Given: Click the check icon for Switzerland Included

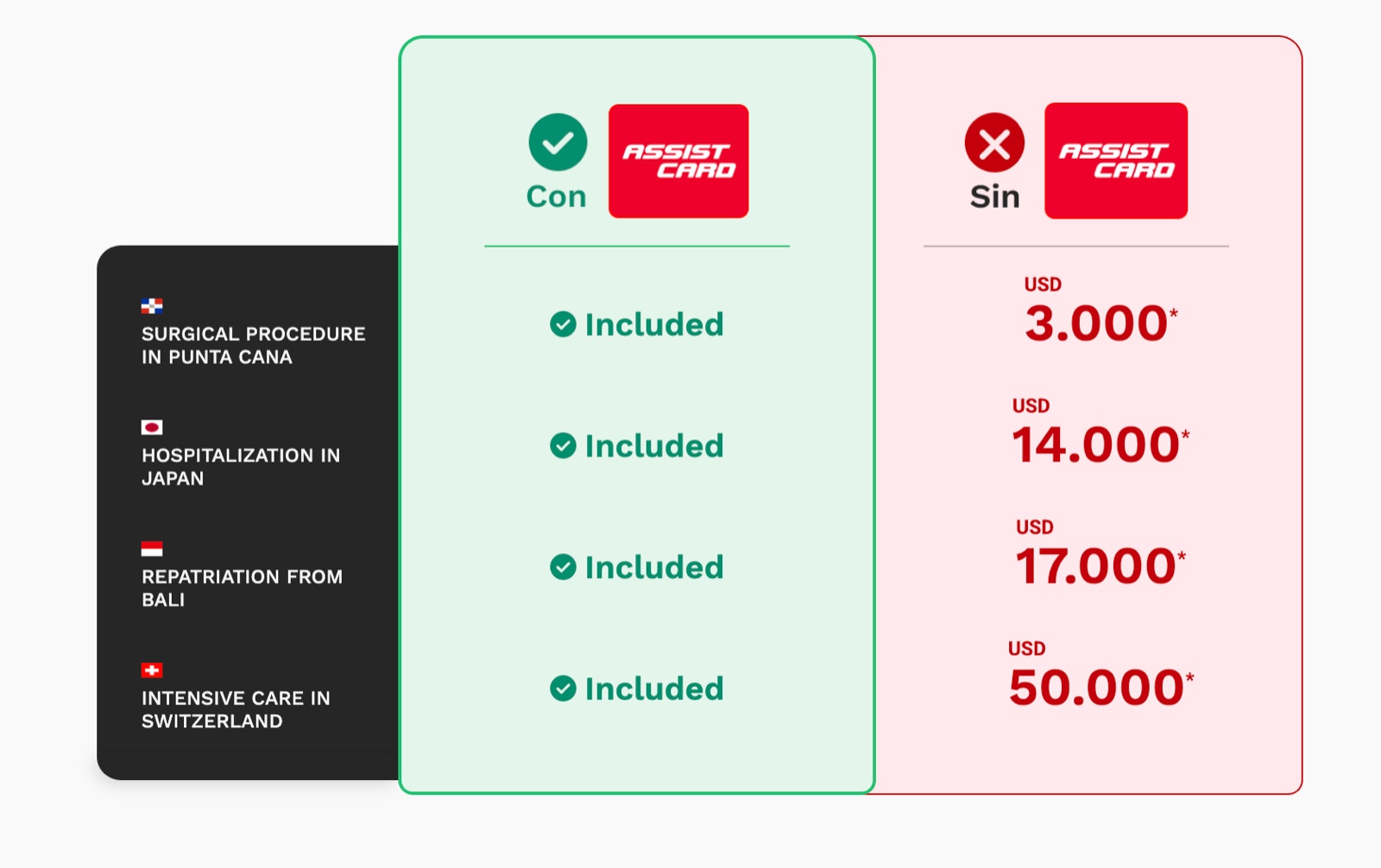Looking at the screenshot, I should tap(563, 689).
